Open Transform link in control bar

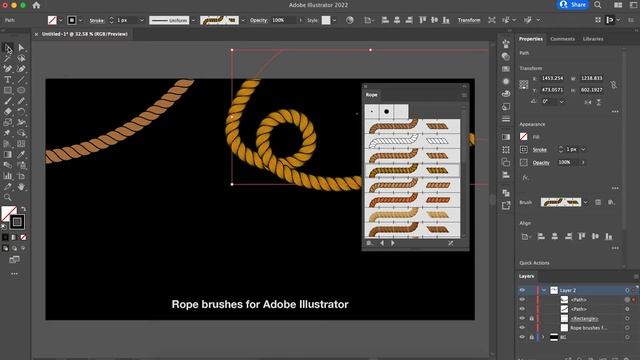[x=469, y=20]
